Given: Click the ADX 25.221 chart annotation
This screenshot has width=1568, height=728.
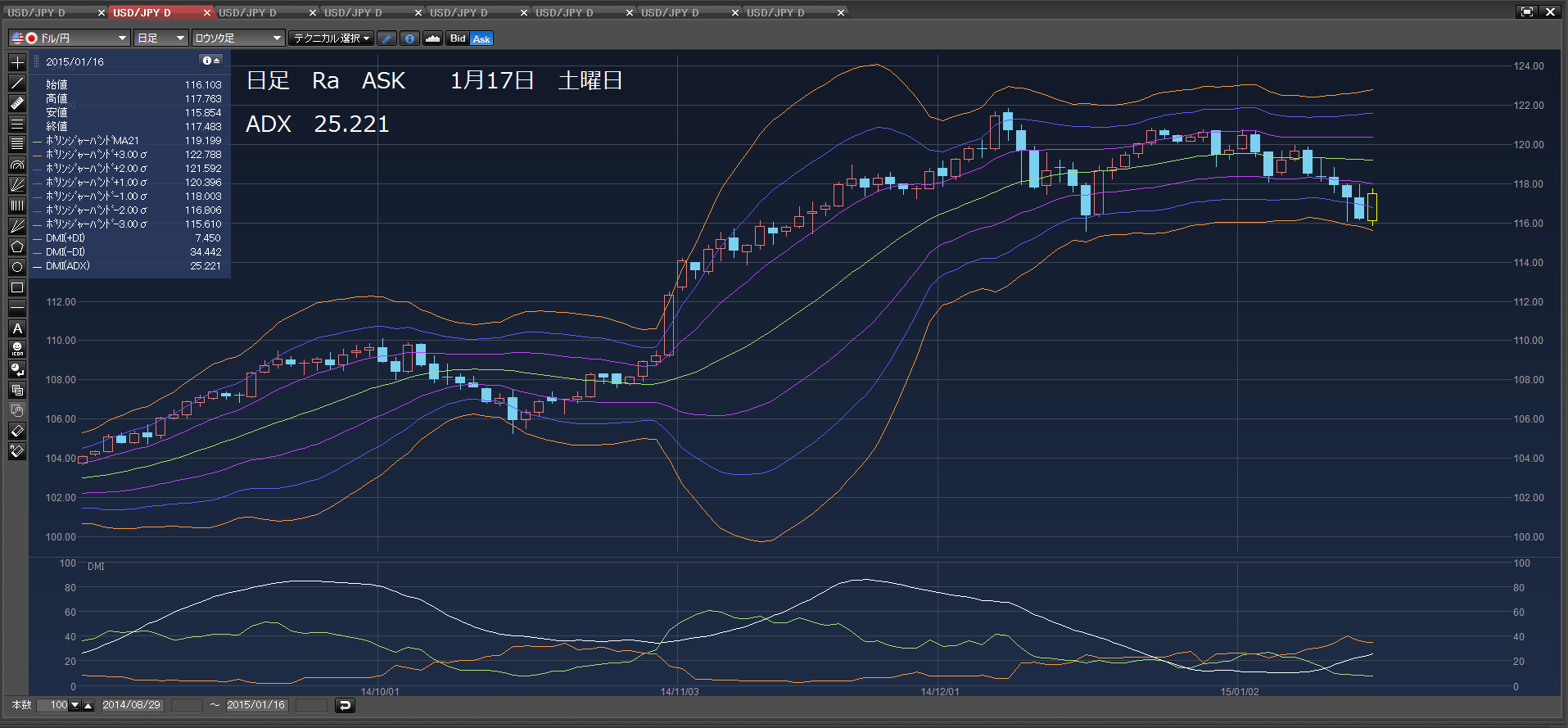Looking at the screenshot, I should (318, 124).
